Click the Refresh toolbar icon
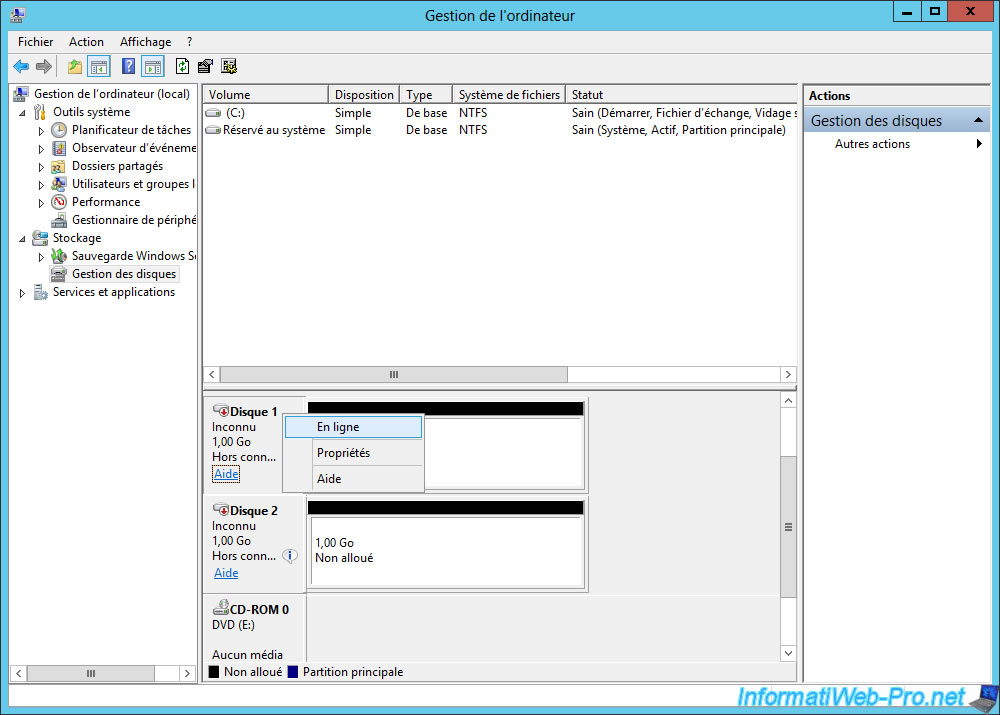The image size is (1000, 715). pyautogui.click(x=182, y=67)
